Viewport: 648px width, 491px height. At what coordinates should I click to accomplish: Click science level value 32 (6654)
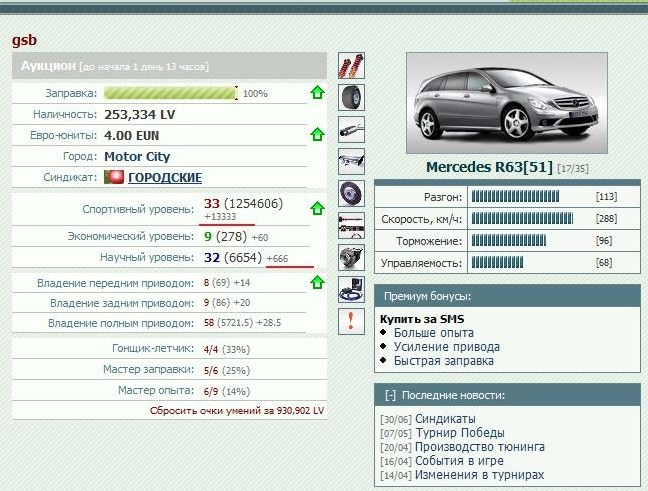click(x=233, y=257)
